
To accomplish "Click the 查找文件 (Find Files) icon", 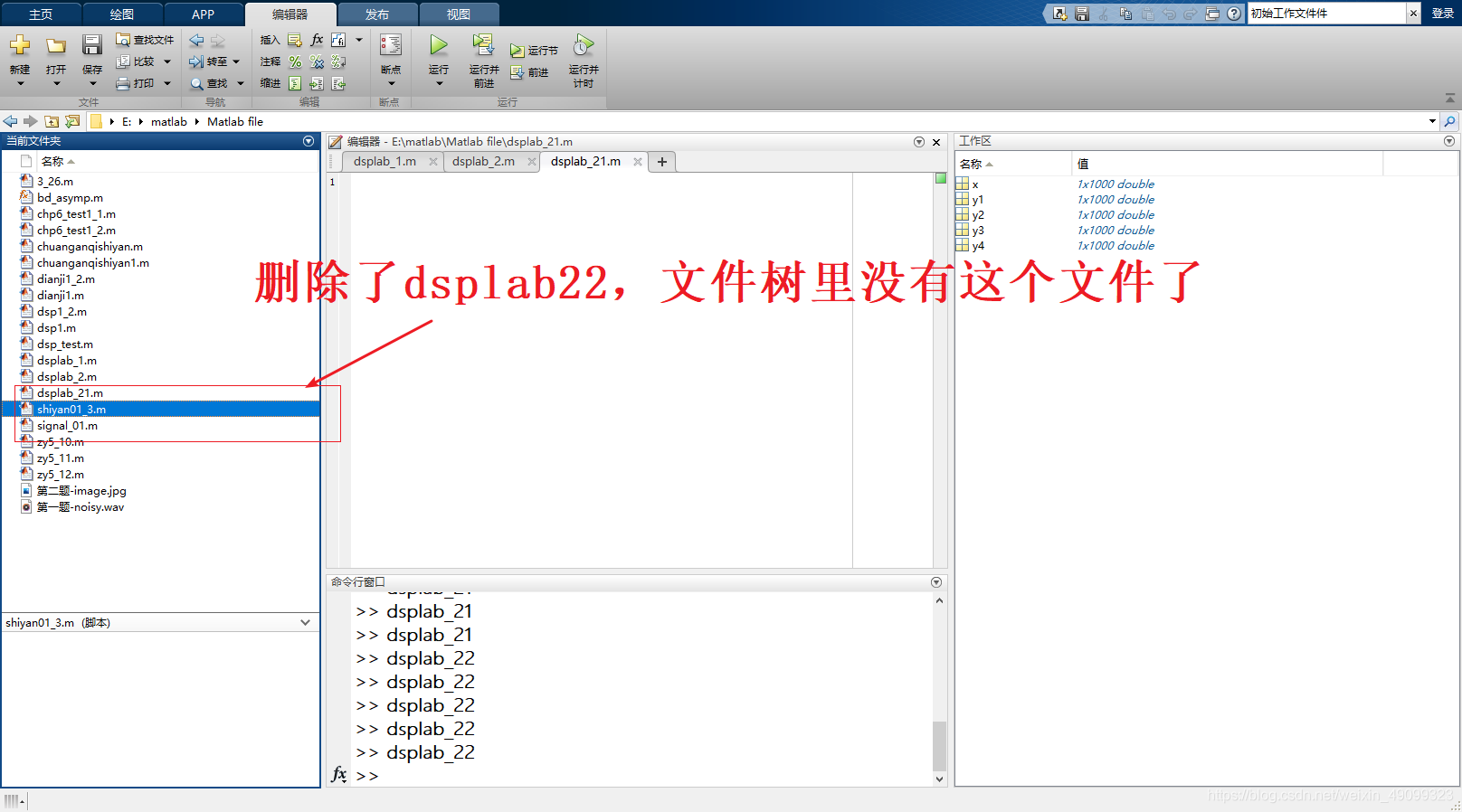I will click(123, 40).
